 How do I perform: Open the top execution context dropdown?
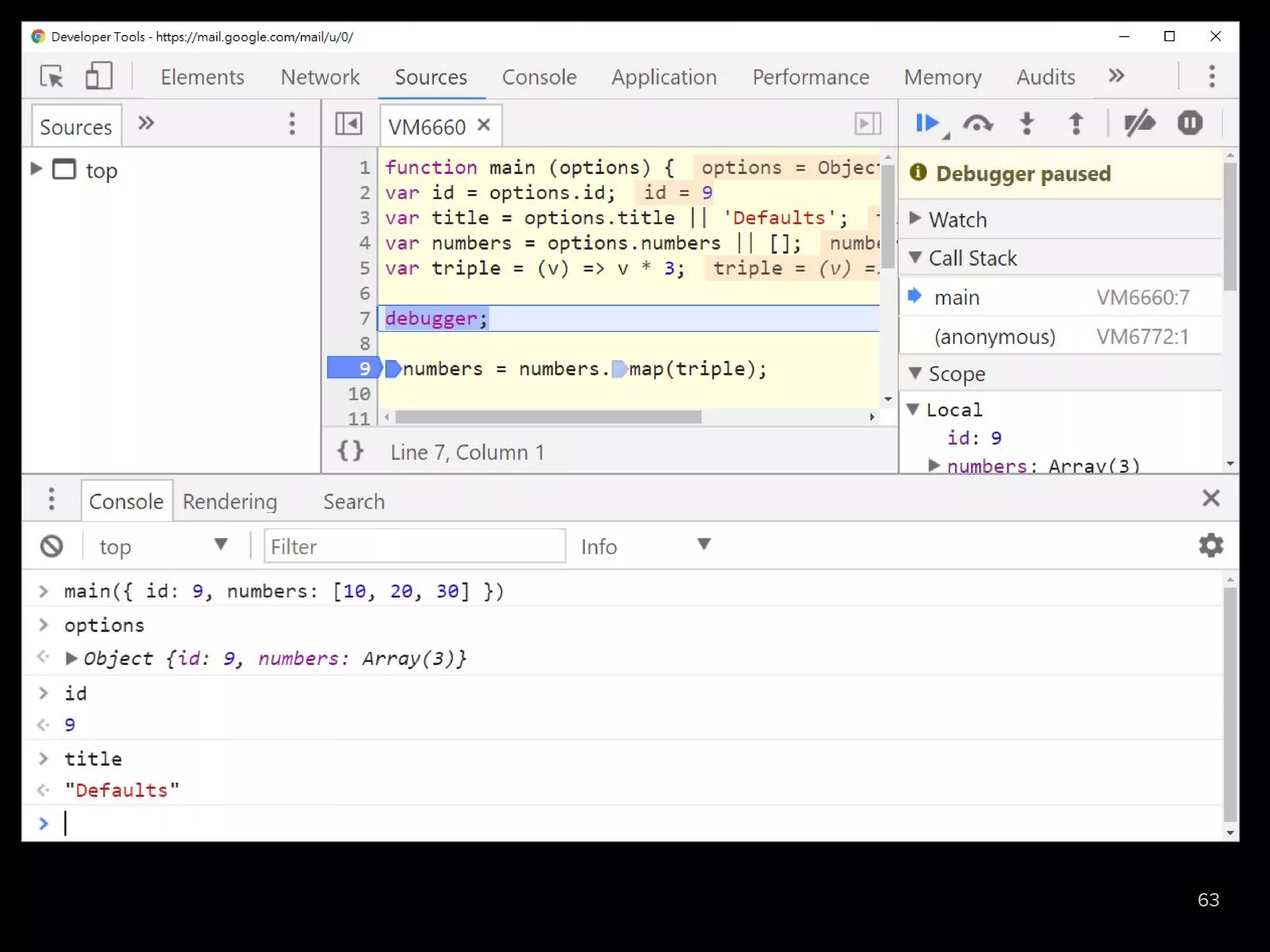pyautogui.click(x=163, y=546)
